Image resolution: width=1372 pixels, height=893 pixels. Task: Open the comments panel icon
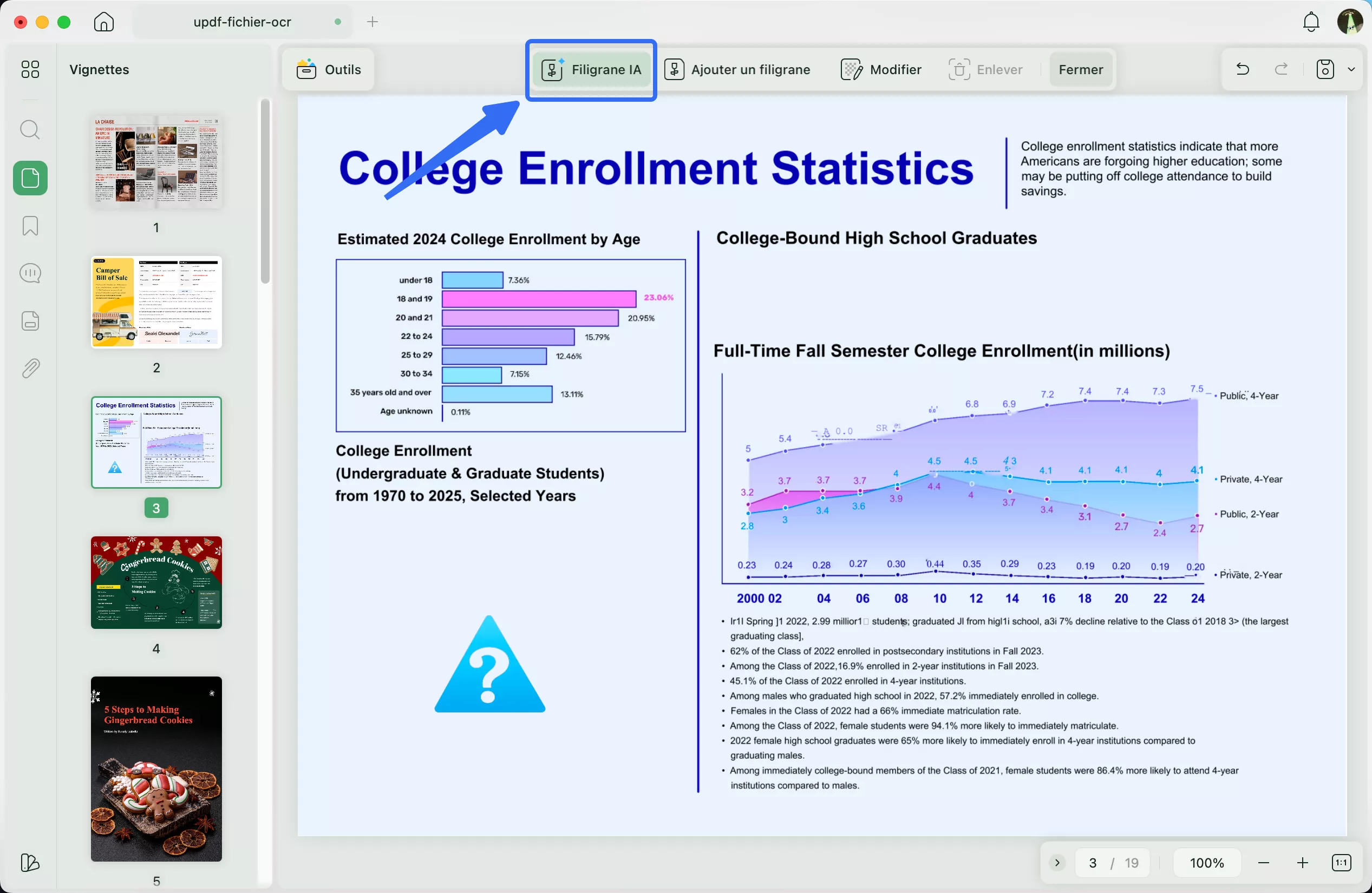coord(30,273)
